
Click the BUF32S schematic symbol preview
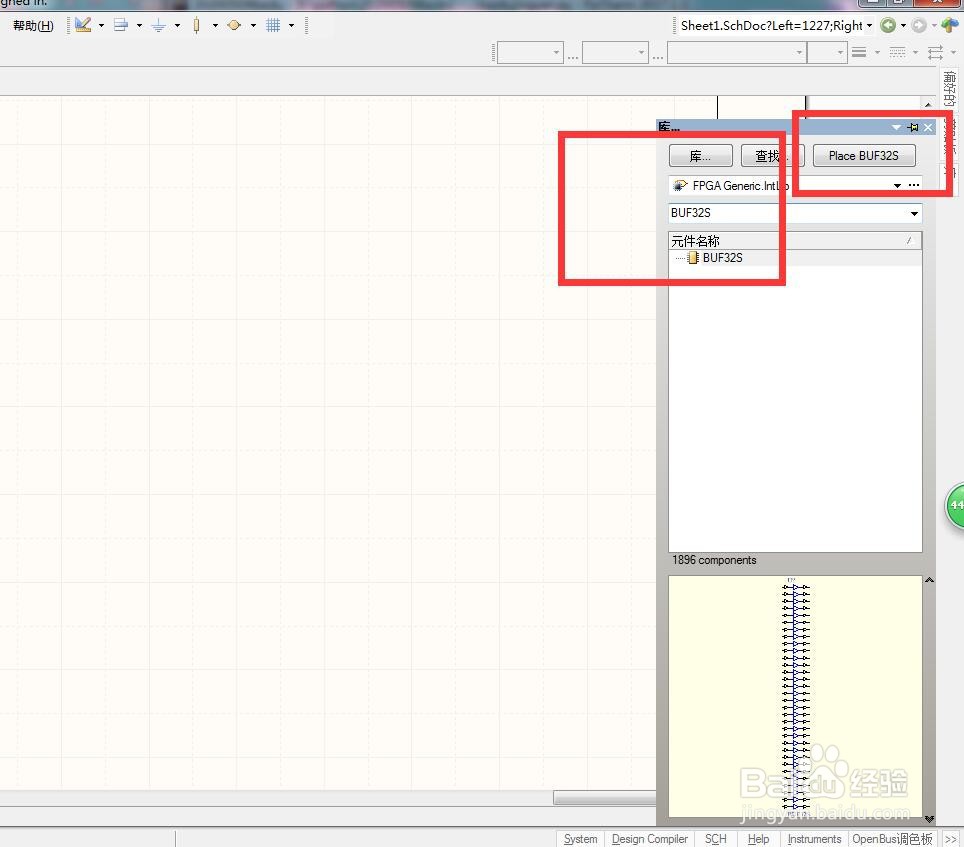(796, 698)
